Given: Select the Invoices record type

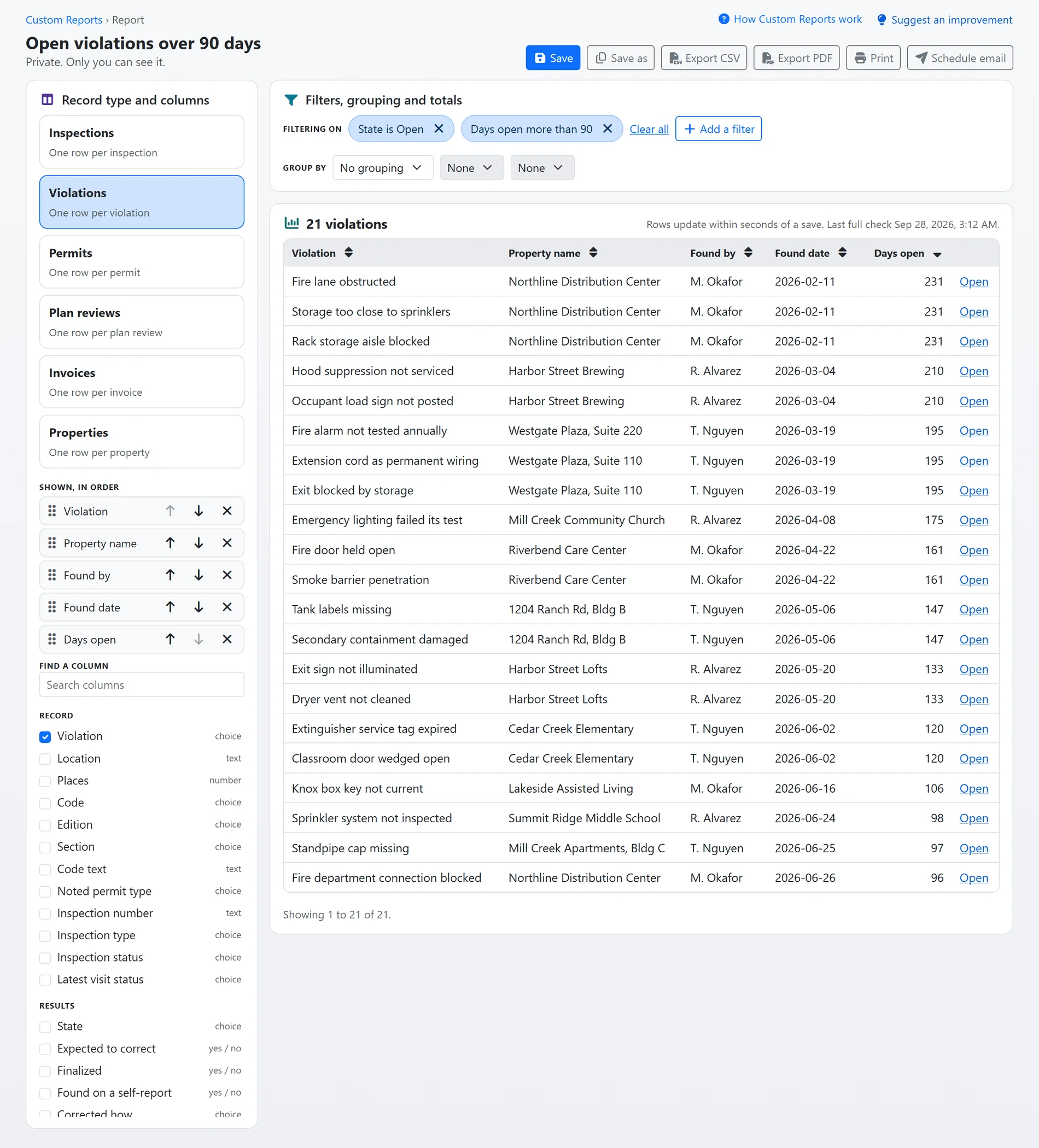Looking at the screenshot, I should coord(142,382).
